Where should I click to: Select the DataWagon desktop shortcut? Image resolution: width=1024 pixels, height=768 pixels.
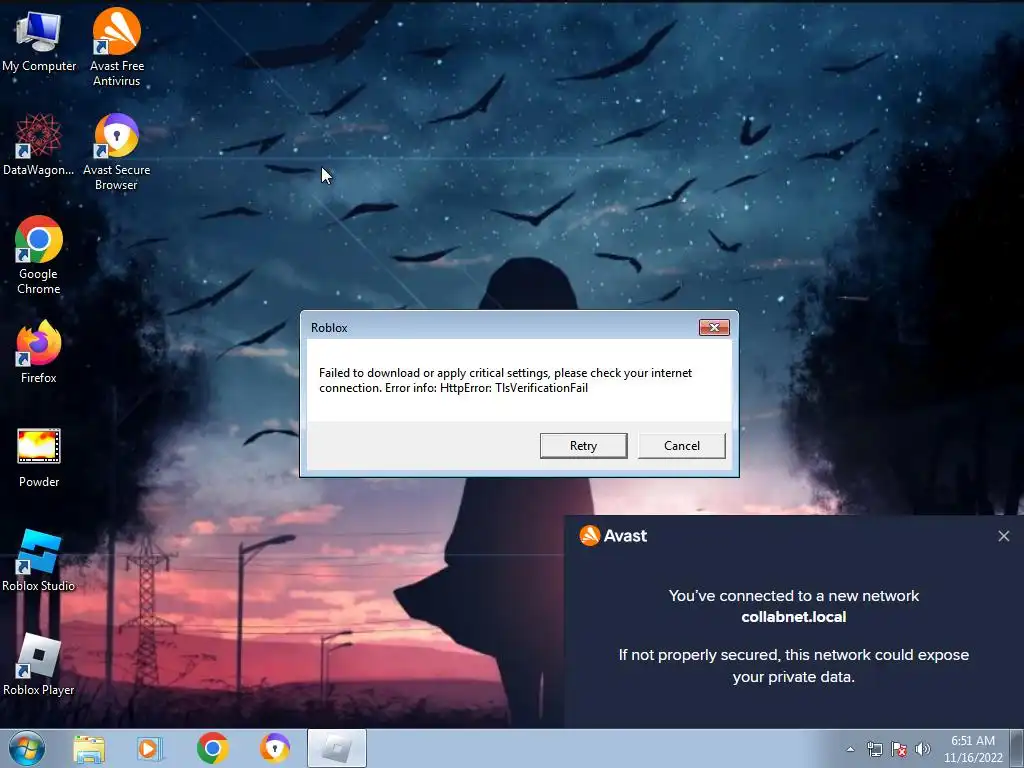(x=39, y=145)
